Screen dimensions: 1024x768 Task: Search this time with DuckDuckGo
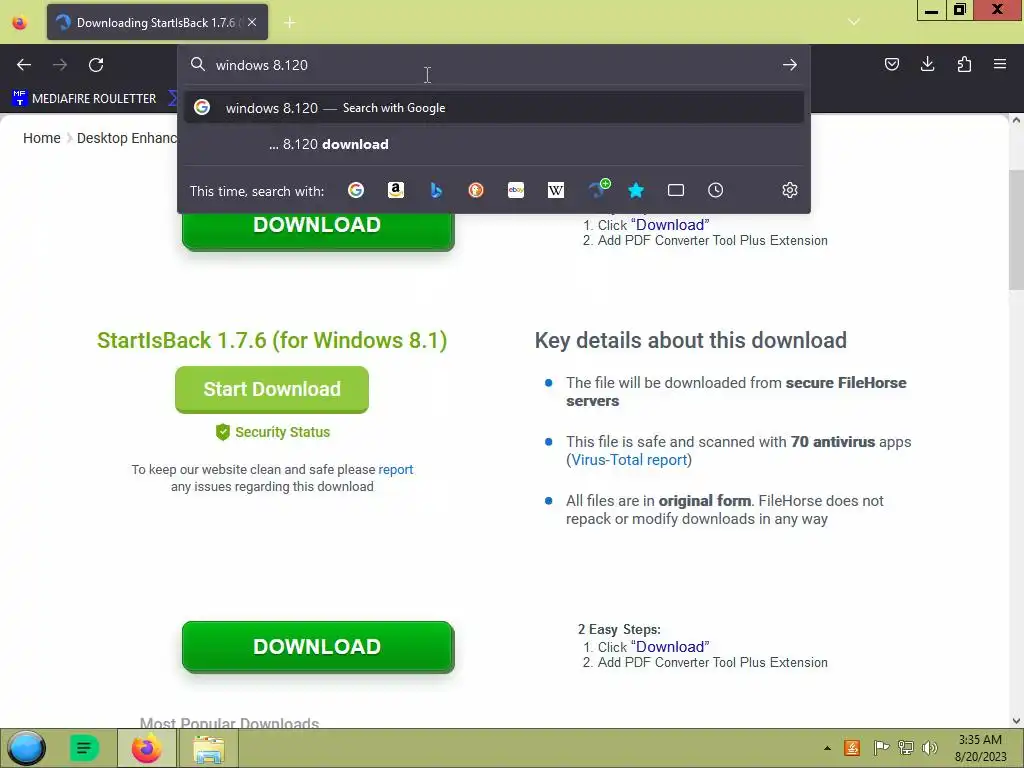click(x=476, y=190)
